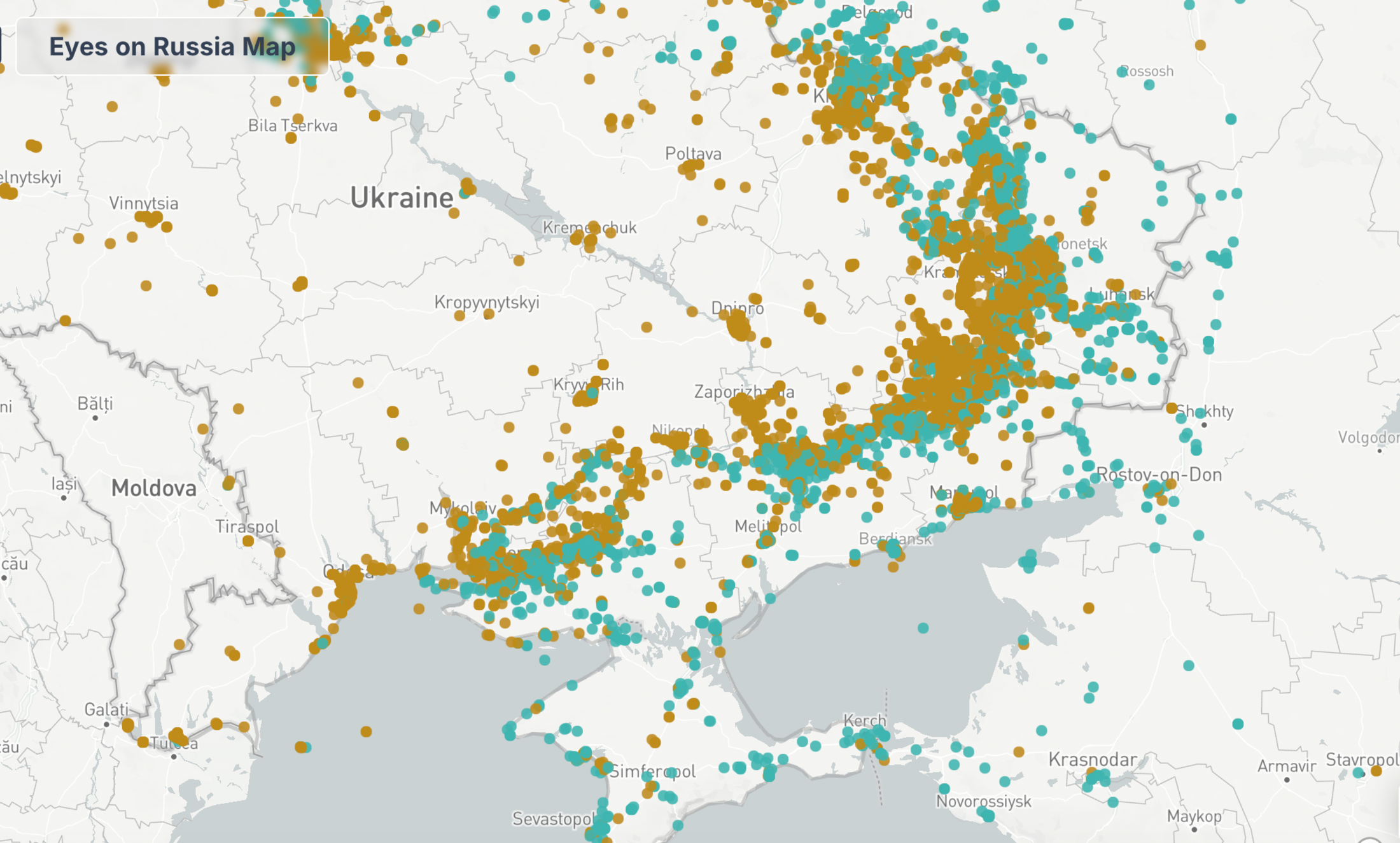The height and width of the screenshot is (843, 1400).
Task: Click the Poltava city label
Action: [693, 153]
